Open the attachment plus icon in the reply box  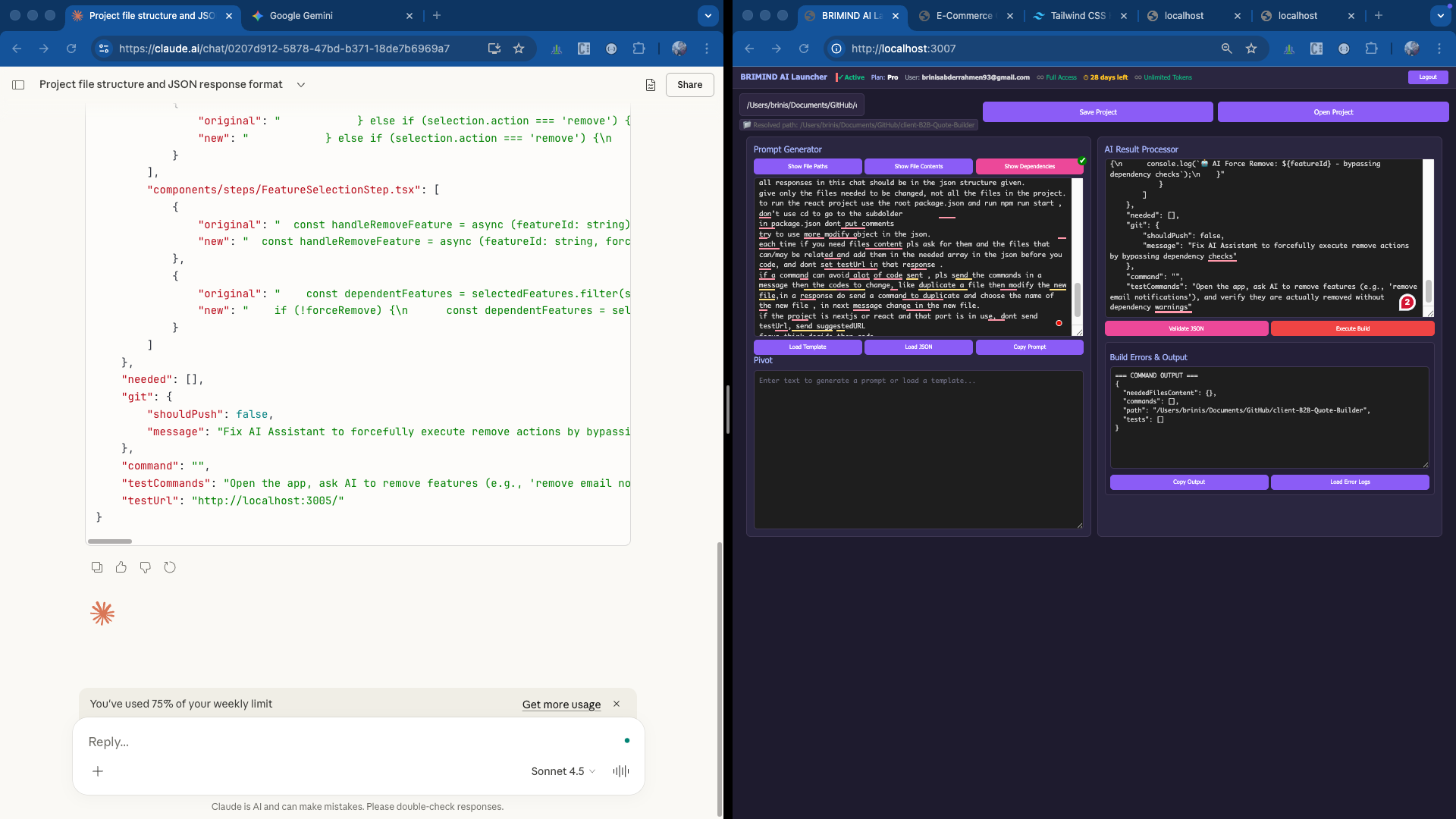coord(98,771)
